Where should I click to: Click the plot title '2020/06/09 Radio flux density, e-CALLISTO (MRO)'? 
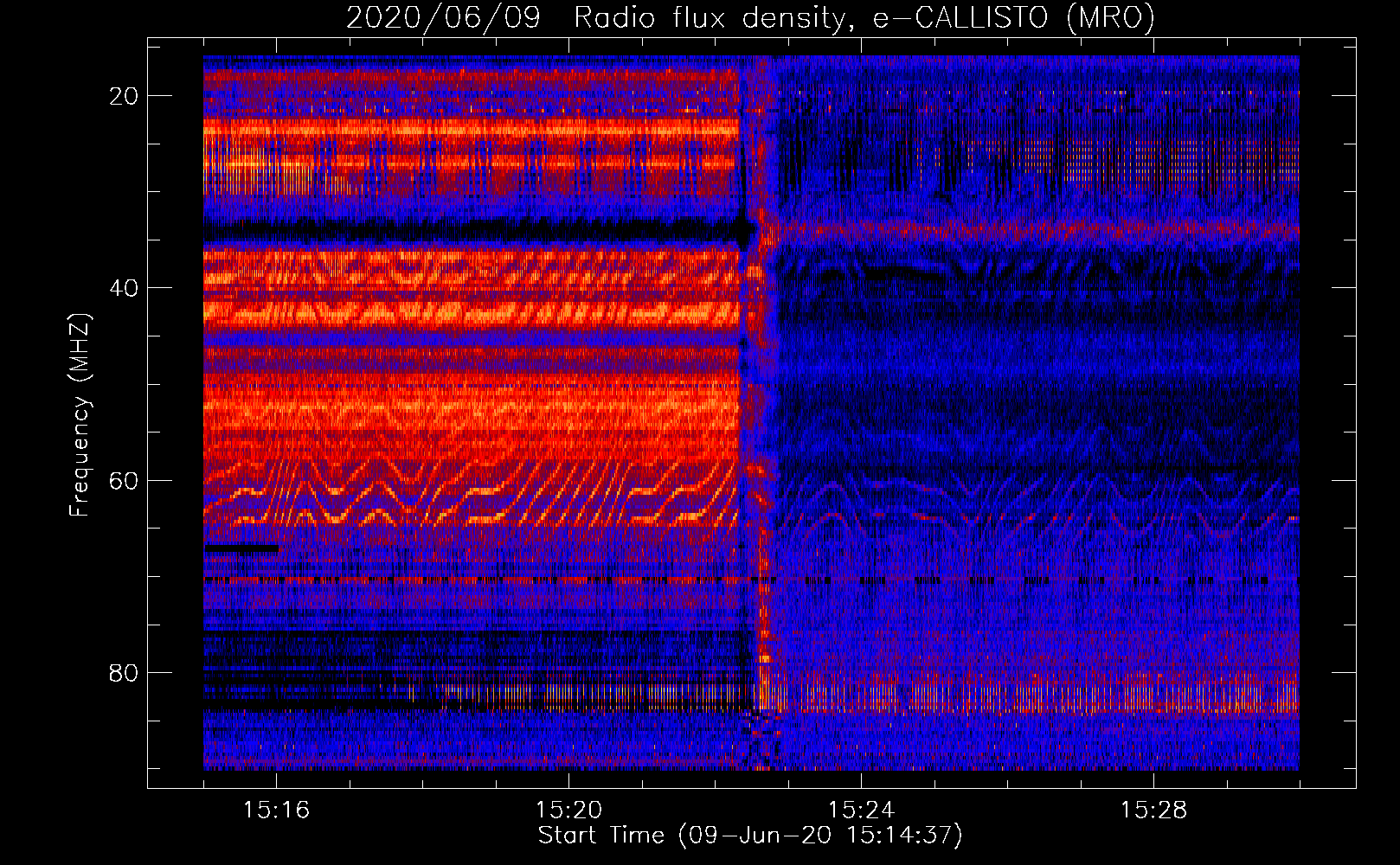click(x=750, y=18)
